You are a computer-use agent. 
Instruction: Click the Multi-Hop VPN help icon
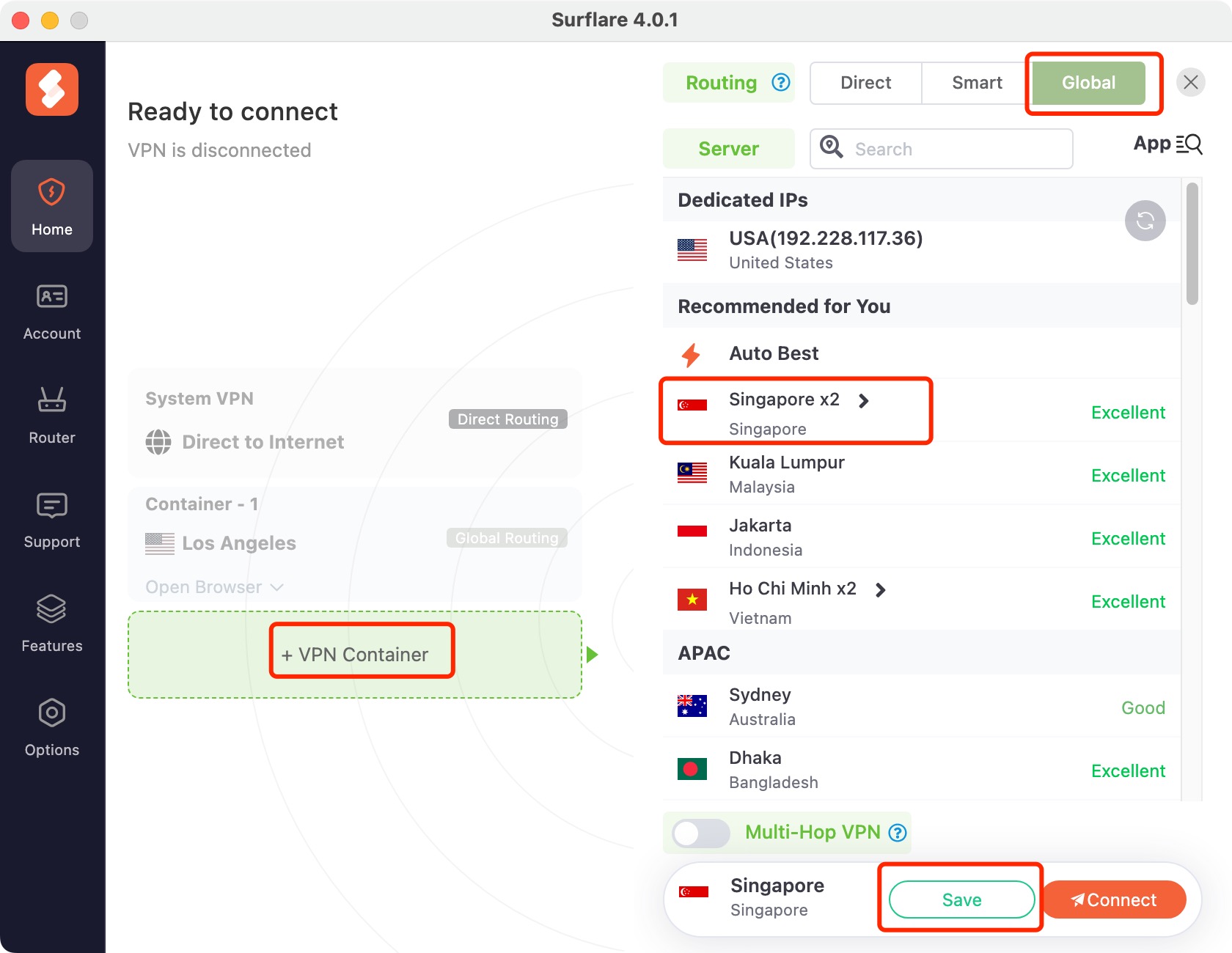[897, 833]
